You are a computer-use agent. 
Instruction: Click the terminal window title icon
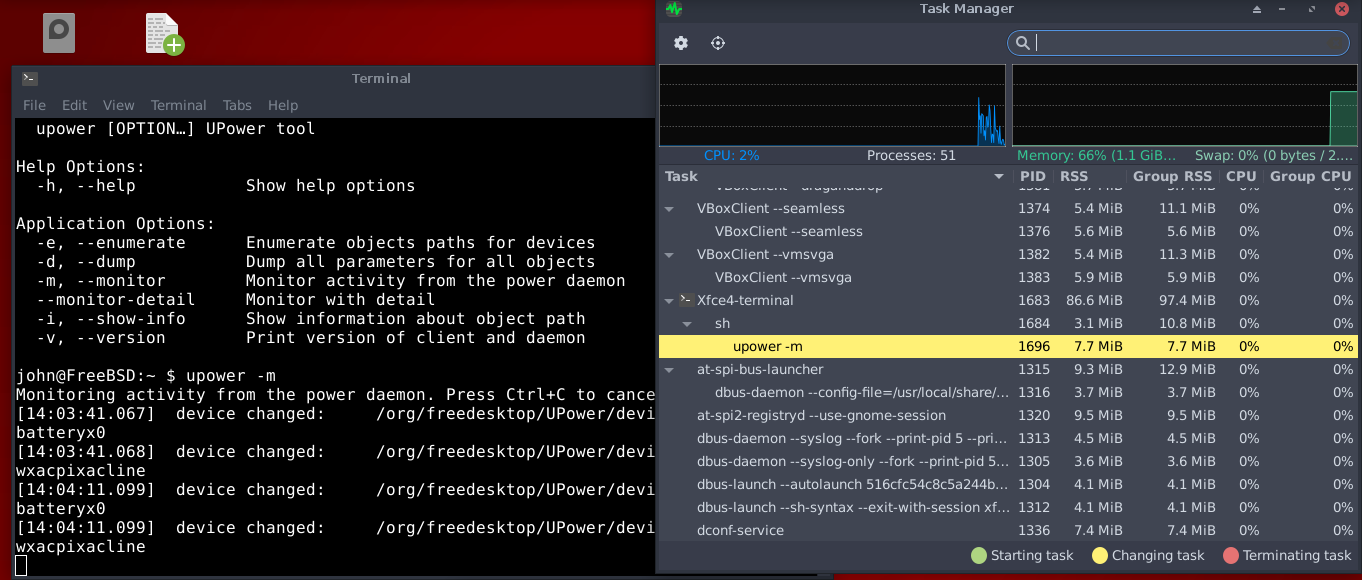pyautogui.click(x=30, y=79)
